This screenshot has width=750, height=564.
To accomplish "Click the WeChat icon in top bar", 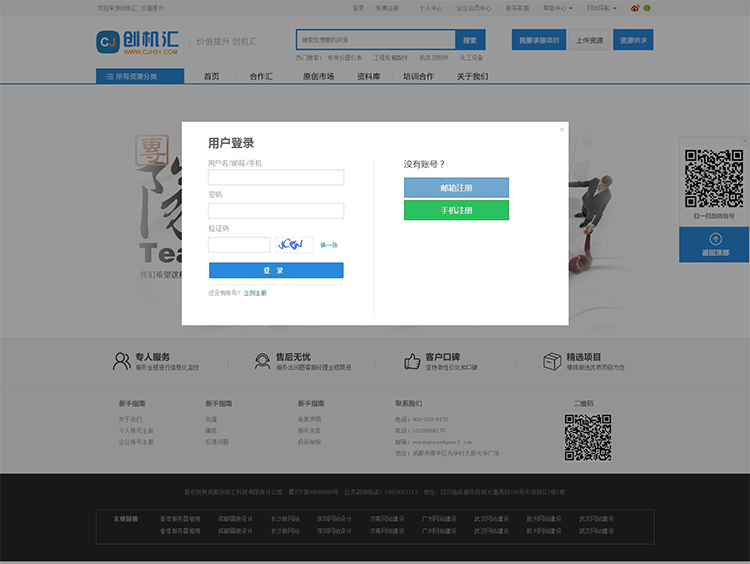I will 647,8.
